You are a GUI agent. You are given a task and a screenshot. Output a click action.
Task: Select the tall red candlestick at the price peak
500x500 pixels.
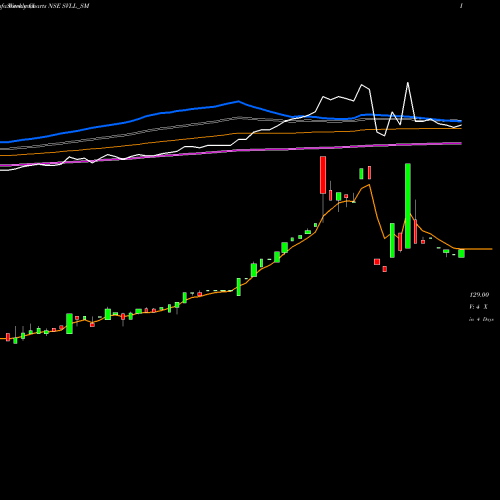tap(323, 175)
